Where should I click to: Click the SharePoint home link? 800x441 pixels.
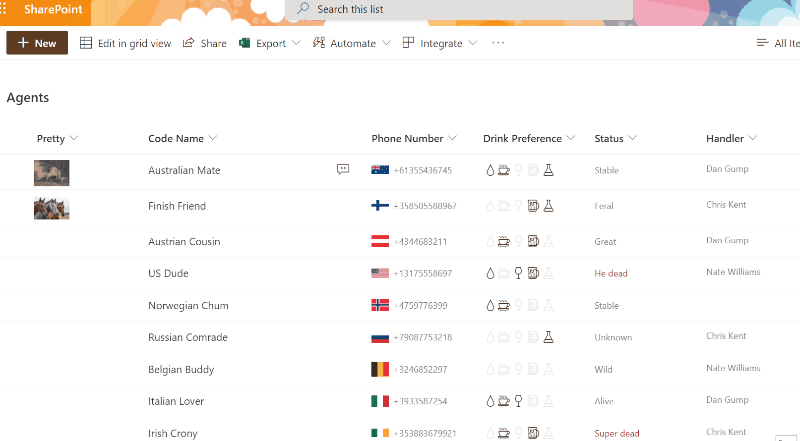point(53,9)
